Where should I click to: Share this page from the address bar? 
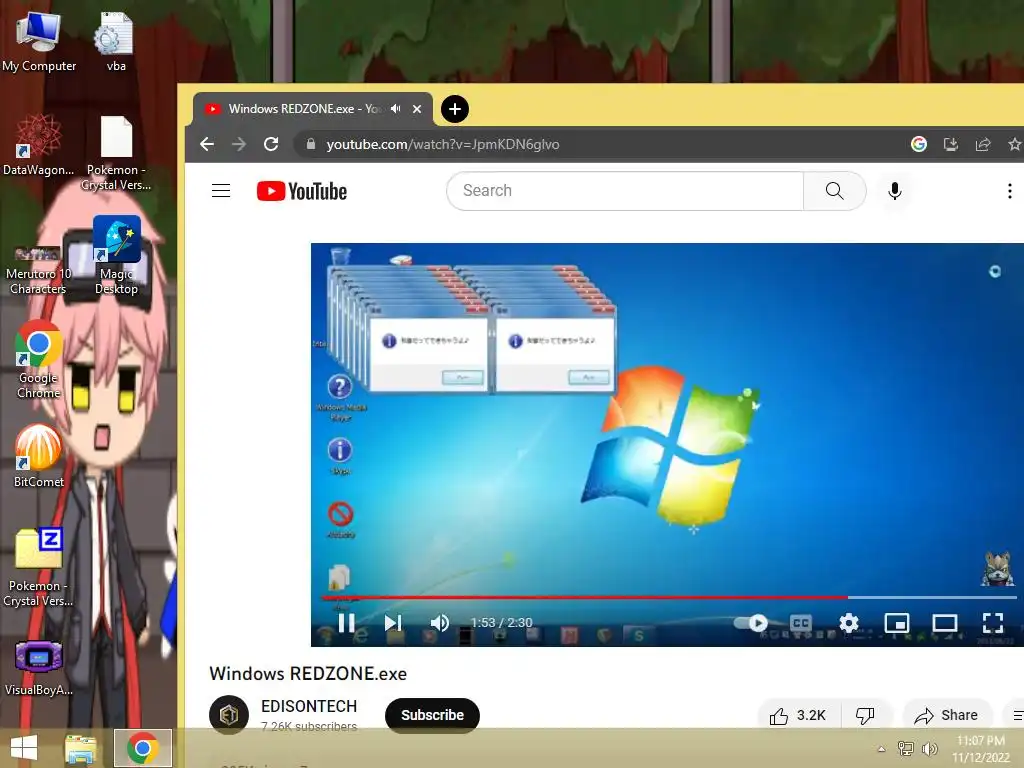(983, 144)
